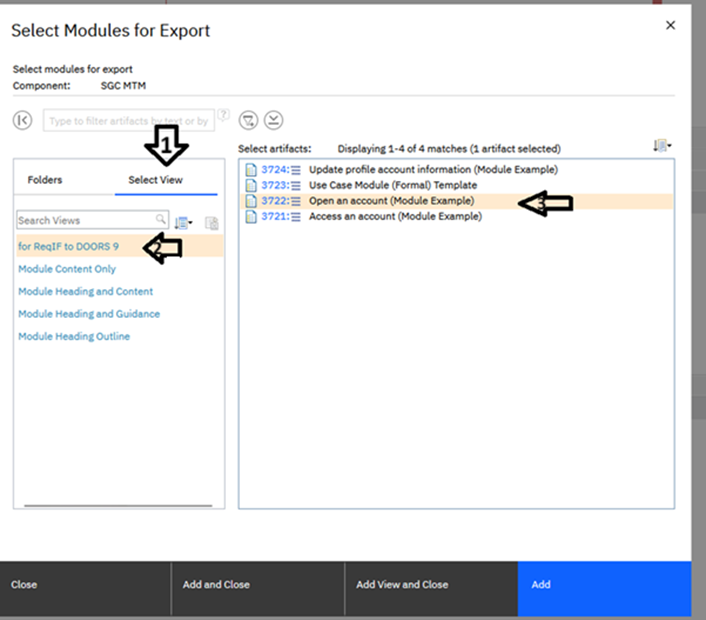Click the expand filter options chevron icon
Viewport: 706px width, 620px height.
(274, 120)
